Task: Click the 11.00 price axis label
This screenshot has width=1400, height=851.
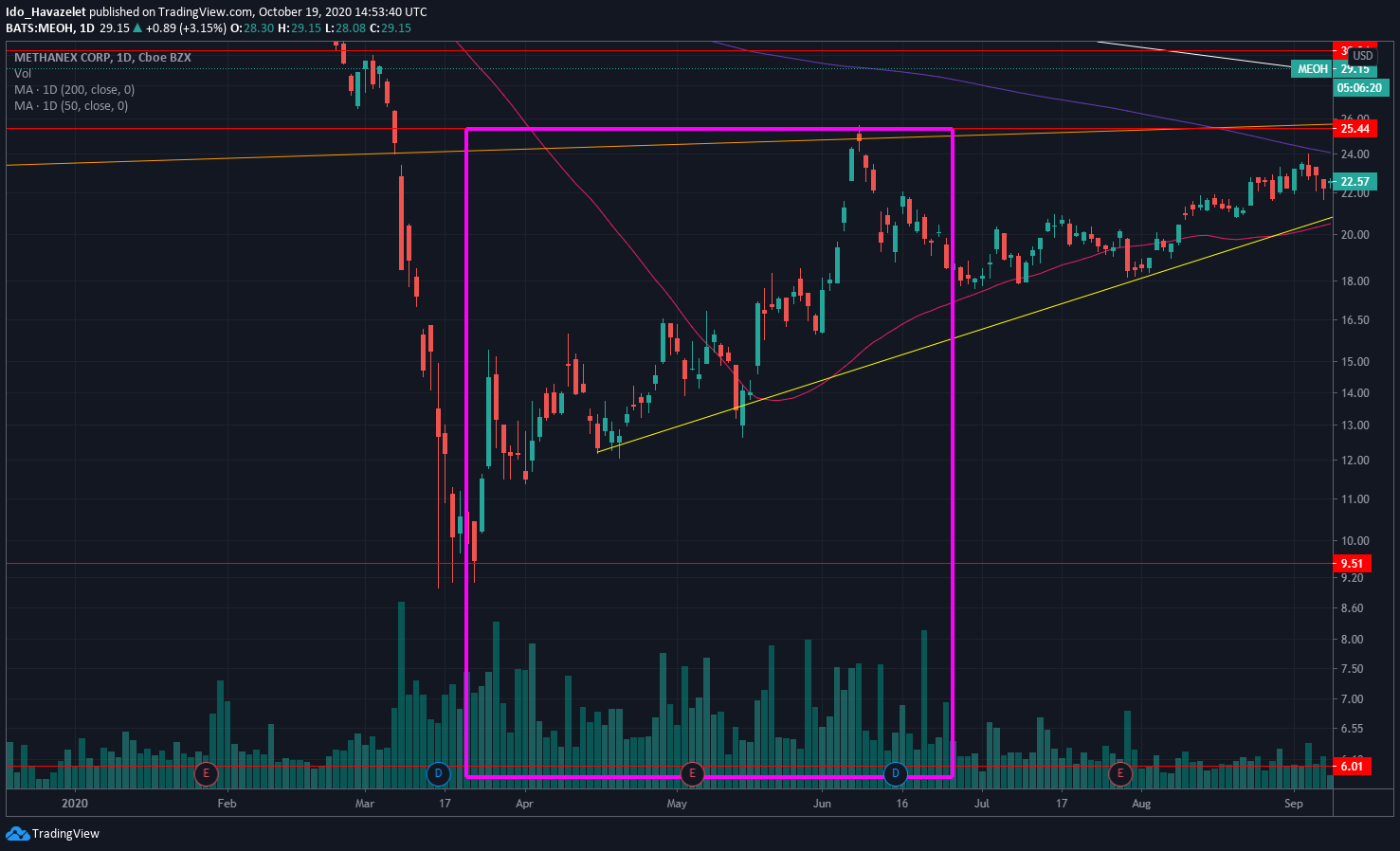Action: 1355,499
